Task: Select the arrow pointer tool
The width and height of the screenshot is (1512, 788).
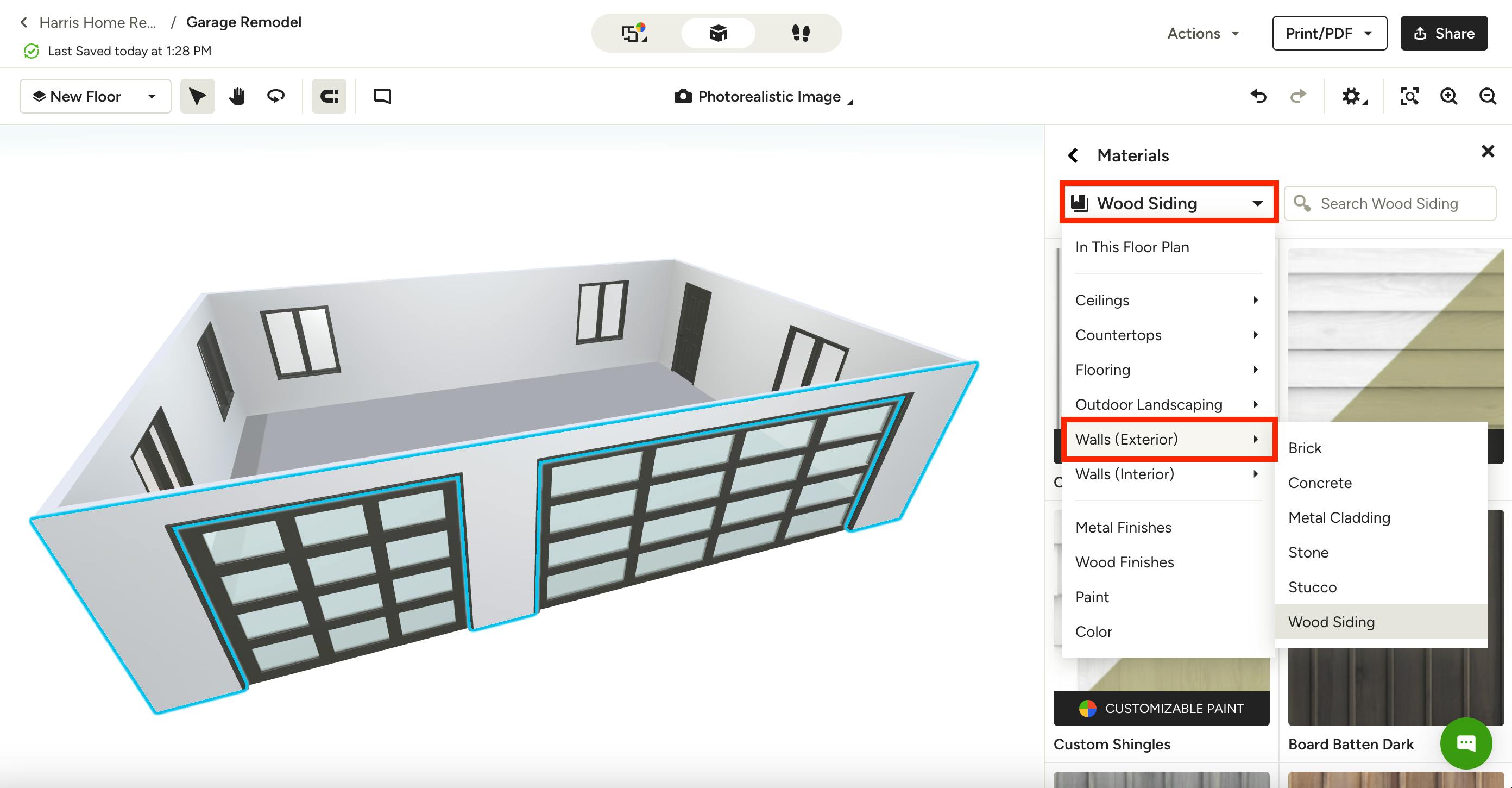Action: [x=197, y=96]
